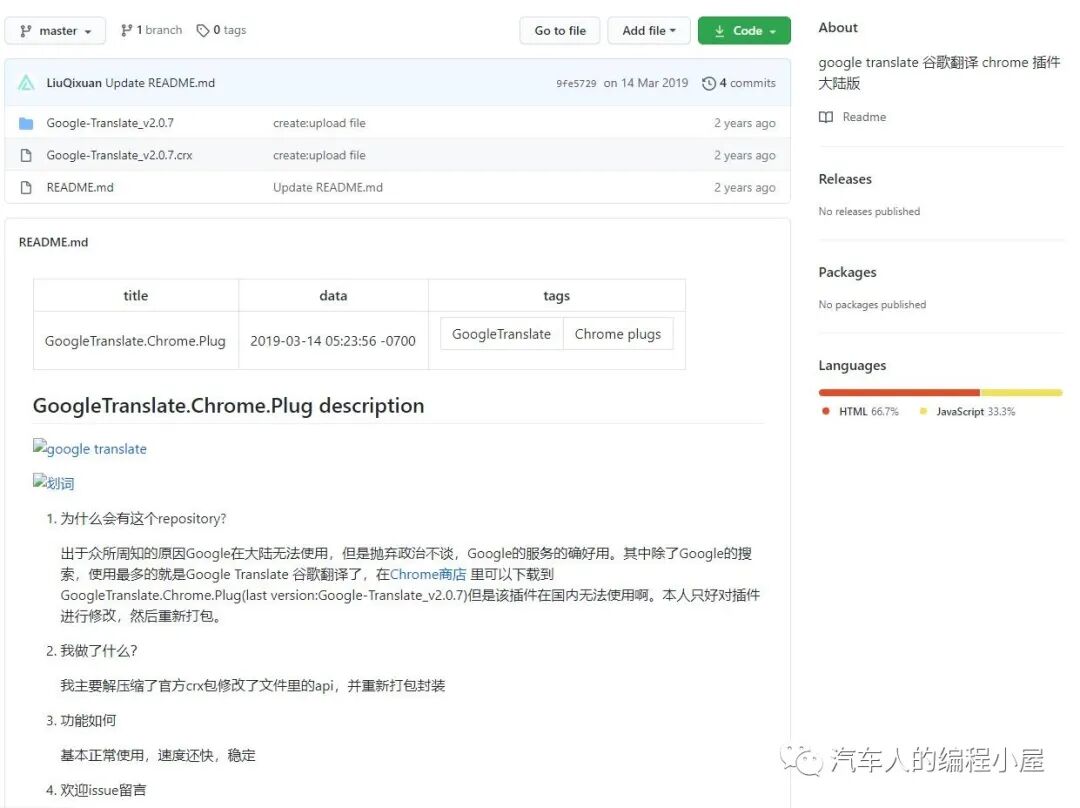Viewport: 1080px width, 808px height.
Task: Expand the Add file dropdown
Action: pos(649,30)
